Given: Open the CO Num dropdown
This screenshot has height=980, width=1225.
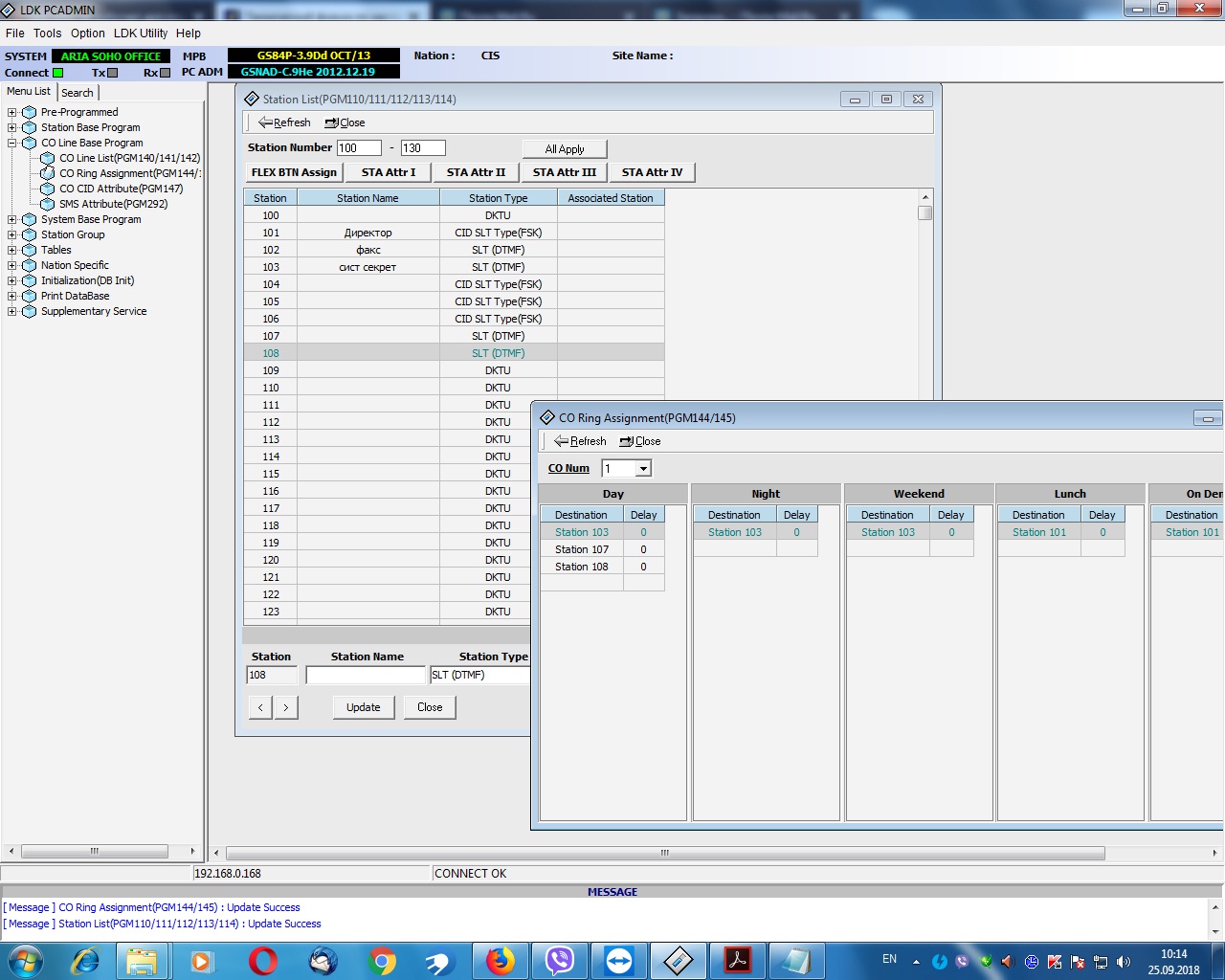Looking at the screenshot, I should (643, 468).
